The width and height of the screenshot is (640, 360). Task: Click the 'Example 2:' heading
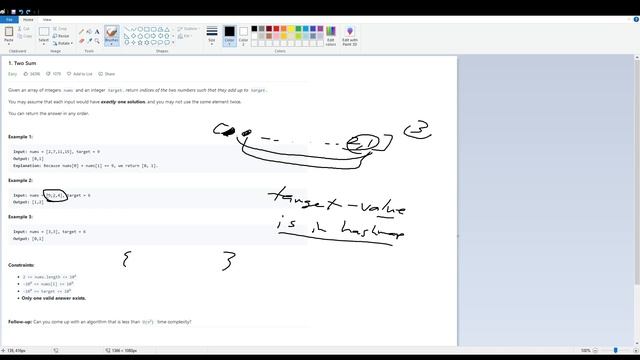[20, 180]
